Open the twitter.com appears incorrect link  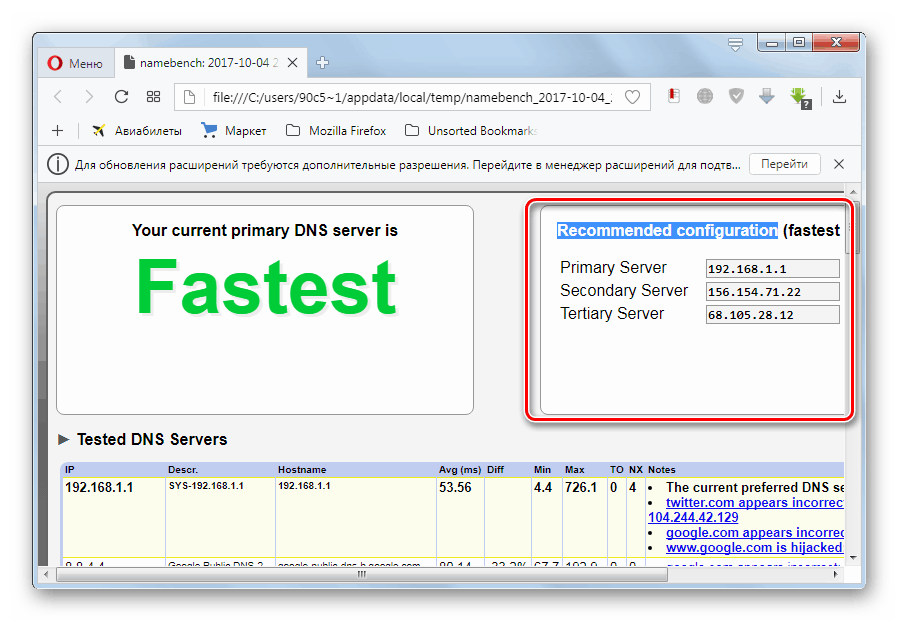click(755, 503)
